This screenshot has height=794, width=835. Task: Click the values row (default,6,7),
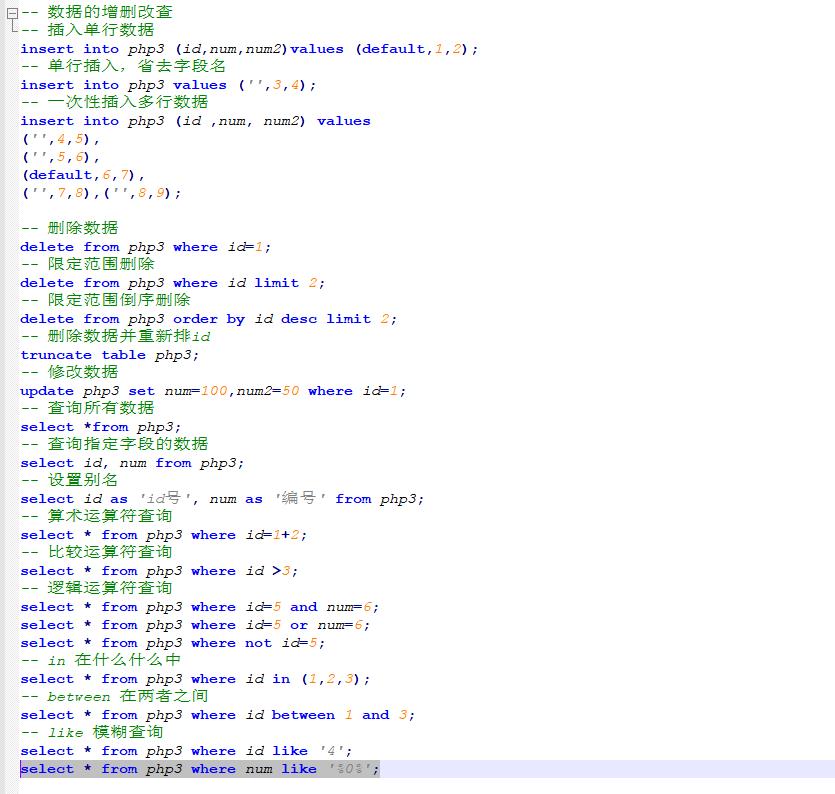(x=83, y=175)
